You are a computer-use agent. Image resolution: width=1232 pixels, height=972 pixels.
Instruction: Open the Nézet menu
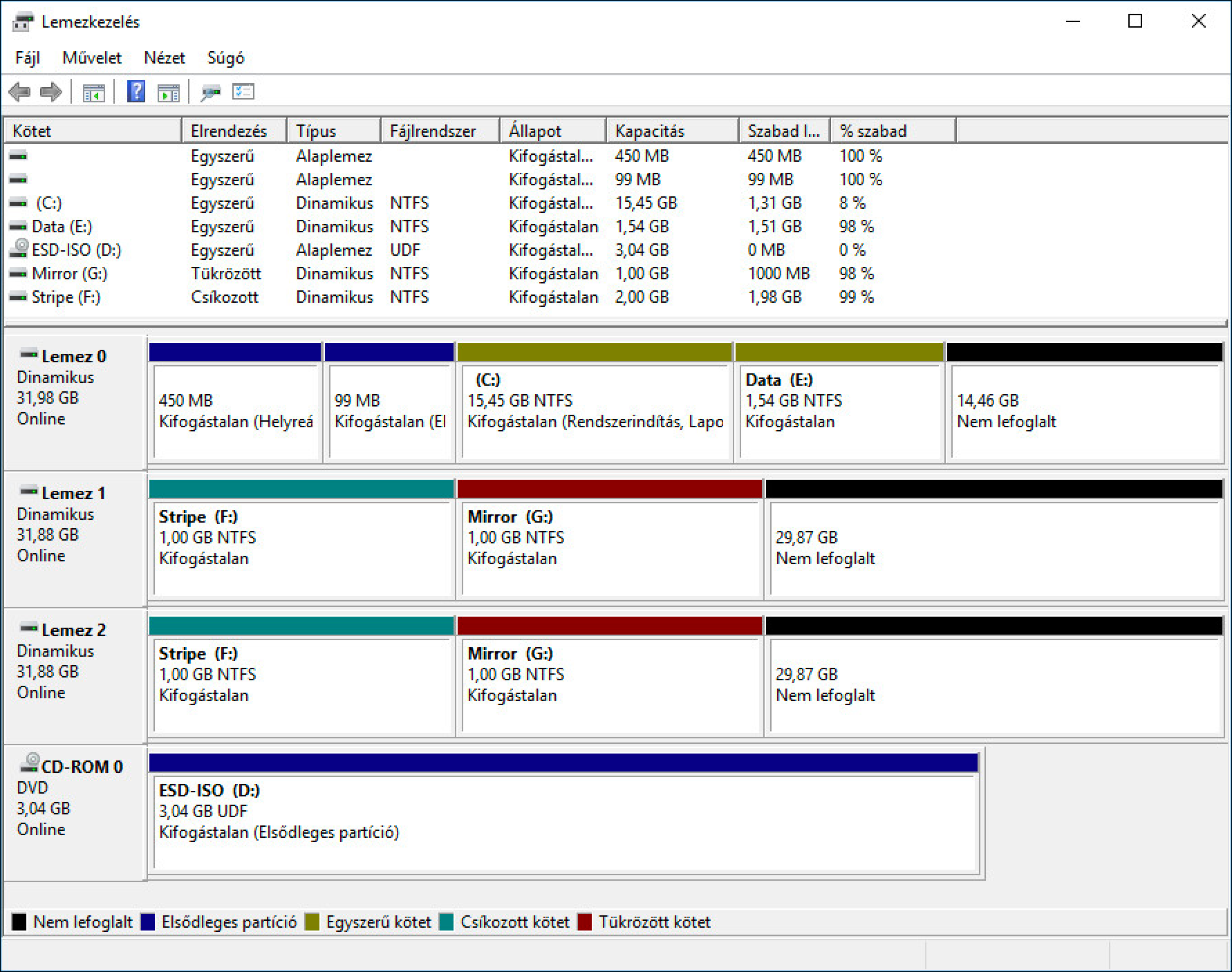[x=165, y=58]
